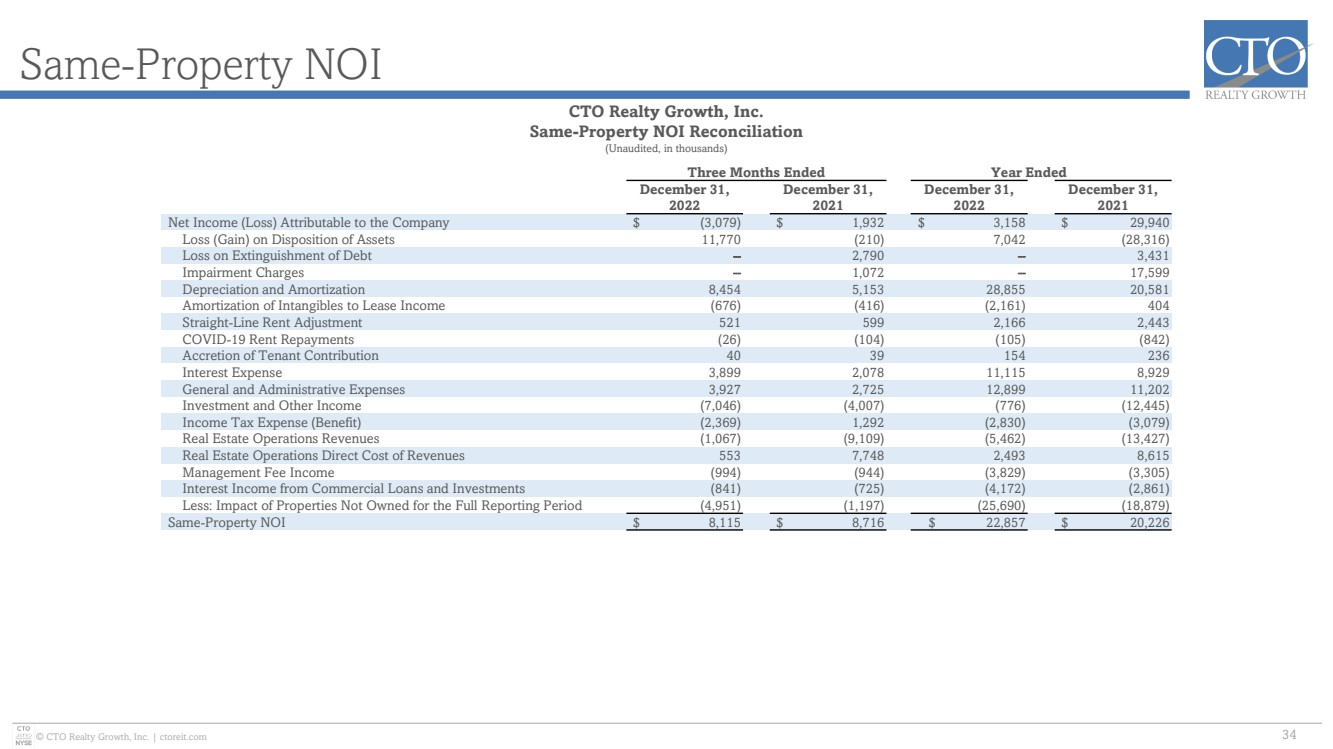Viewport: 1333px width, 749px height.
Task: Select the Same-Property NOI Reconciliation heading
Action: (666, 132)
